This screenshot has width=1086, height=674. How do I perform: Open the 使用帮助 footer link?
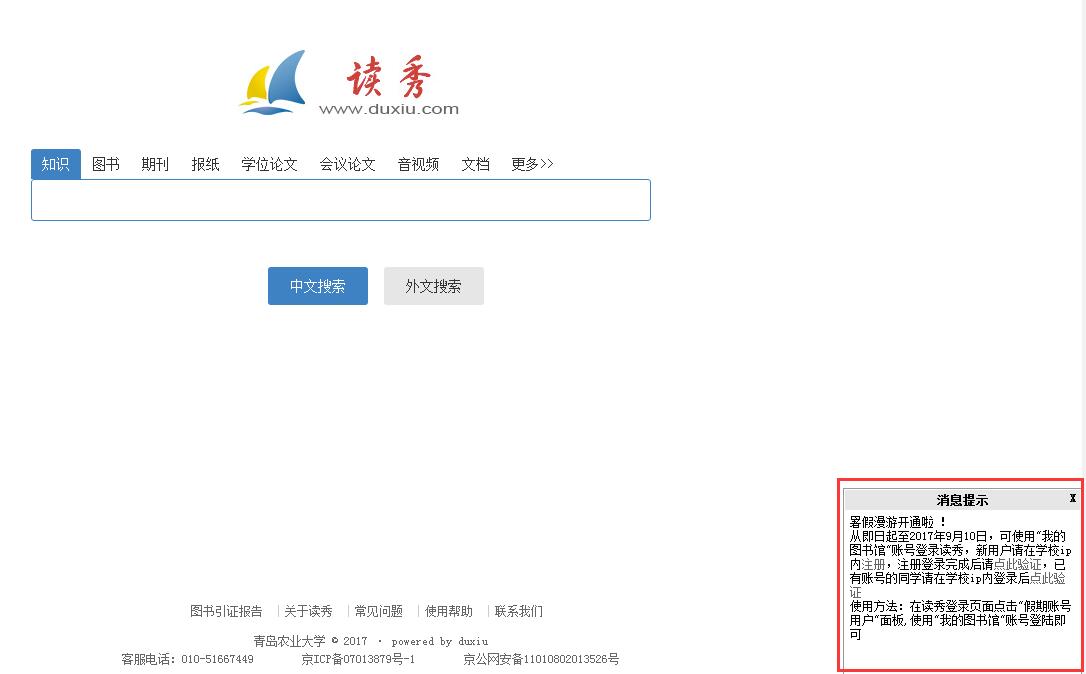[x=449, y=611]
